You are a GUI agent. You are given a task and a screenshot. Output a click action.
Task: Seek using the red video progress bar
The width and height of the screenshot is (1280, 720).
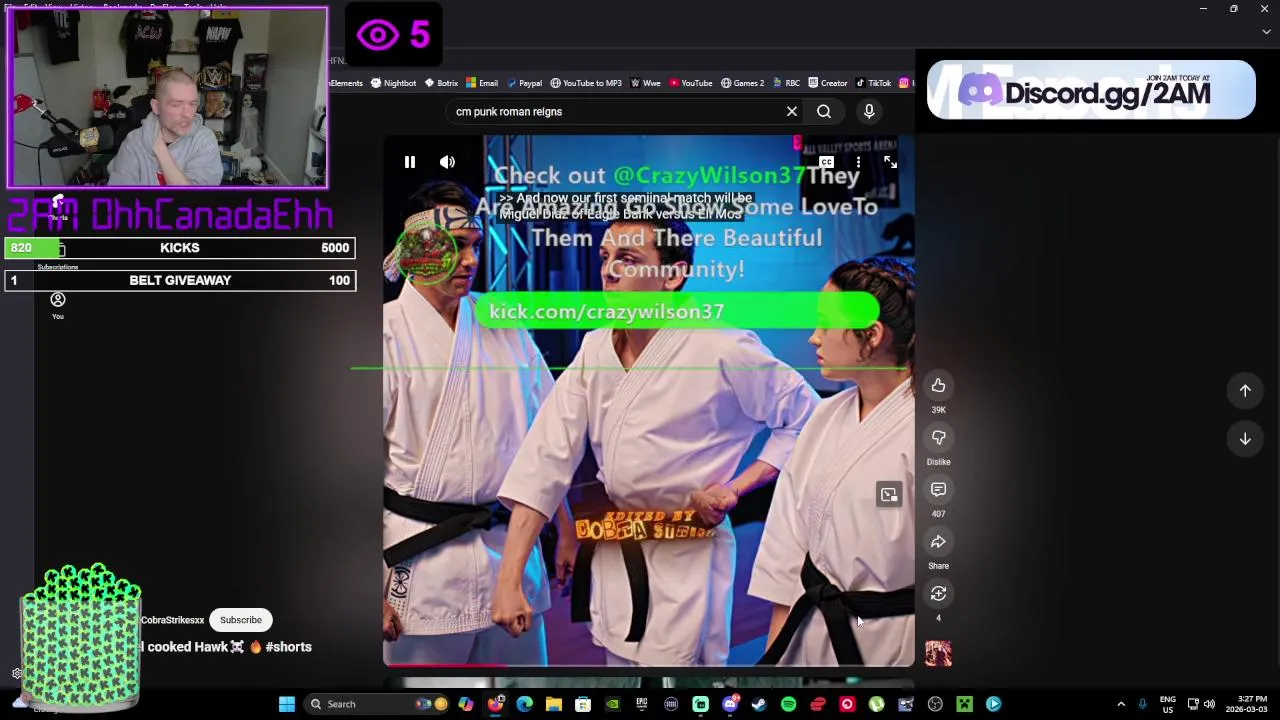tap(648, 665)
